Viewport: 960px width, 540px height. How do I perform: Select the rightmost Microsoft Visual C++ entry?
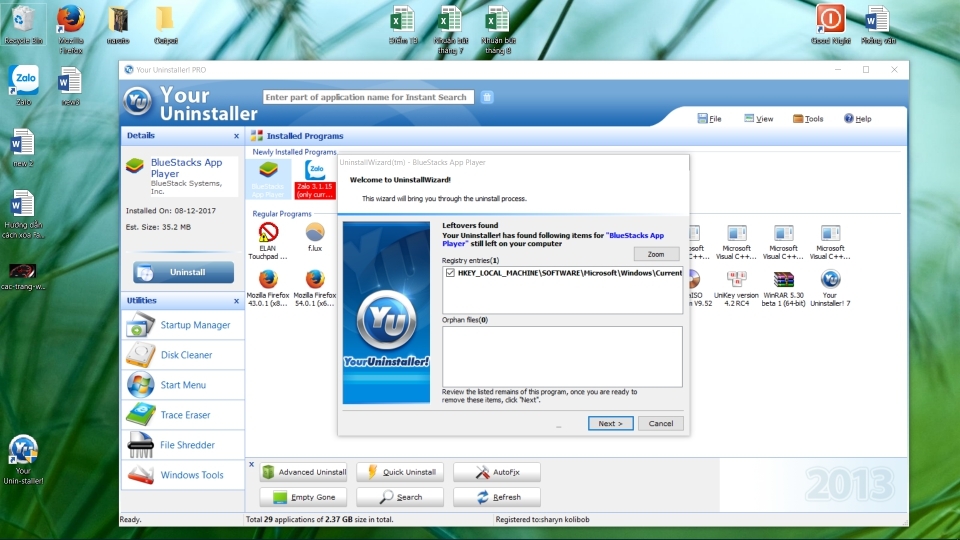pyautogui.click(x=830, y=241)
